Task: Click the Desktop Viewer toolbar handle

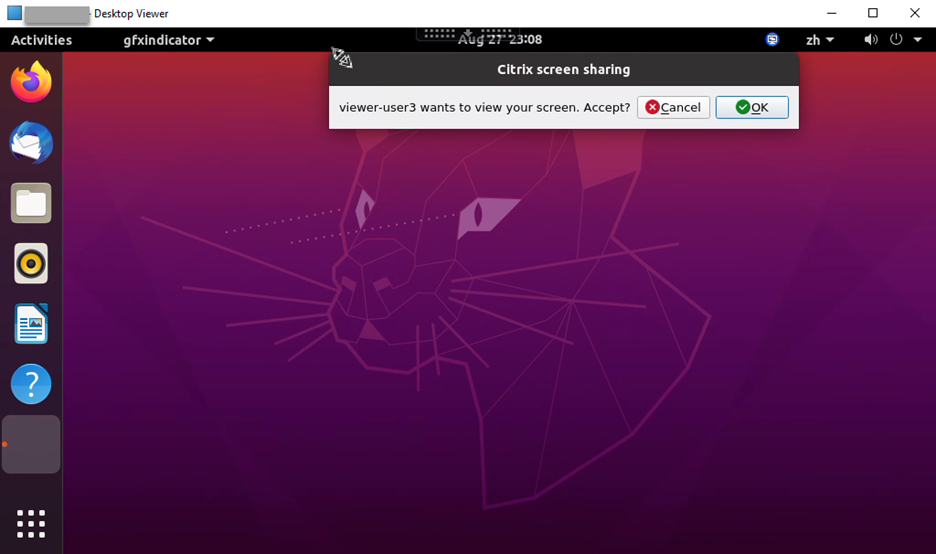Action: coord(468,33)
